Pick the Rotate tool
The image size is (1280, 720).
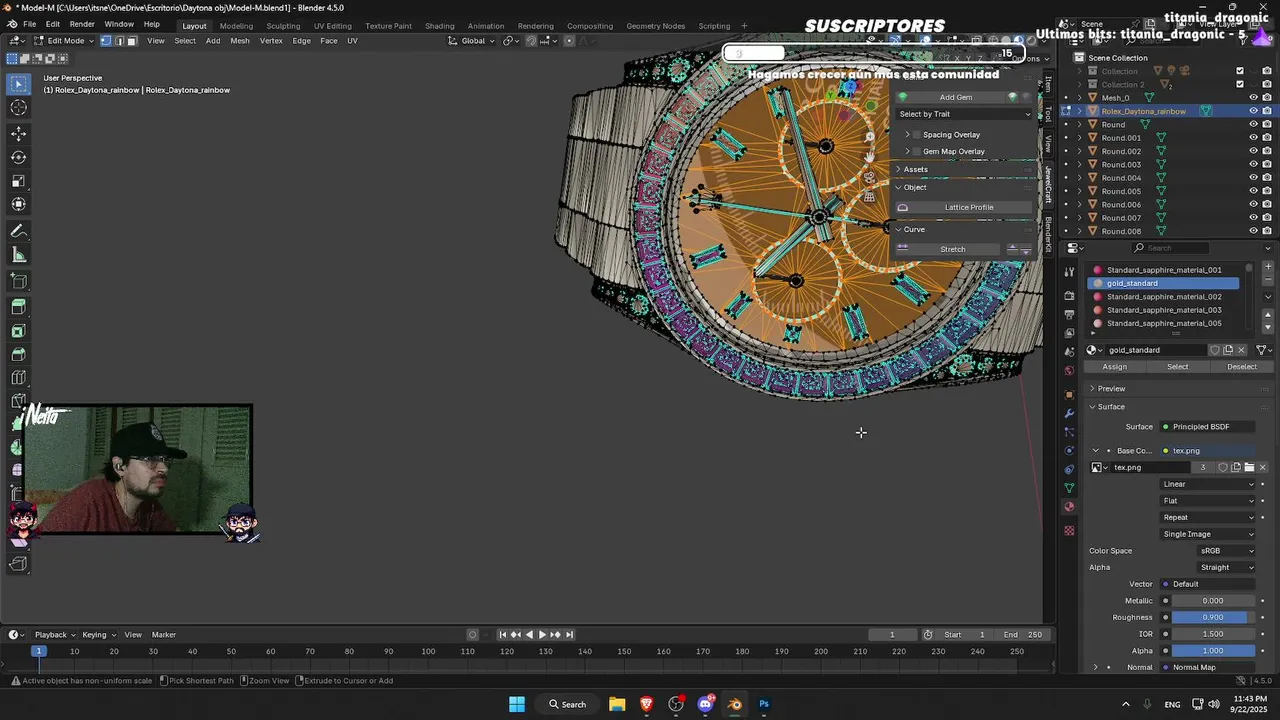18,157
